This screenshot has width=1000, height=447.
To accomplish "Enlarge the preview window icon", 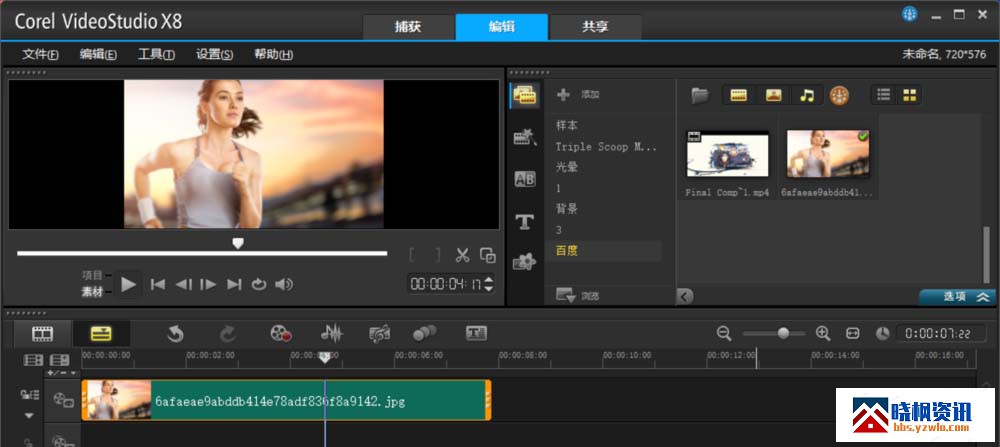I will pos(488,255).
